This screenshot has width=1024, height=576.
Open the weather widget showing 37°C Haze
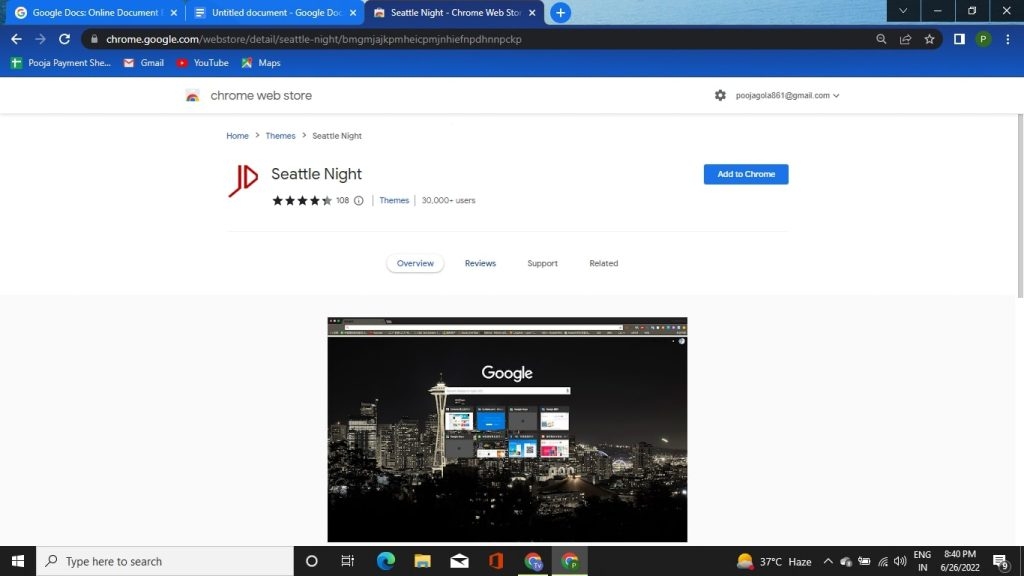[x=774, y=562]
